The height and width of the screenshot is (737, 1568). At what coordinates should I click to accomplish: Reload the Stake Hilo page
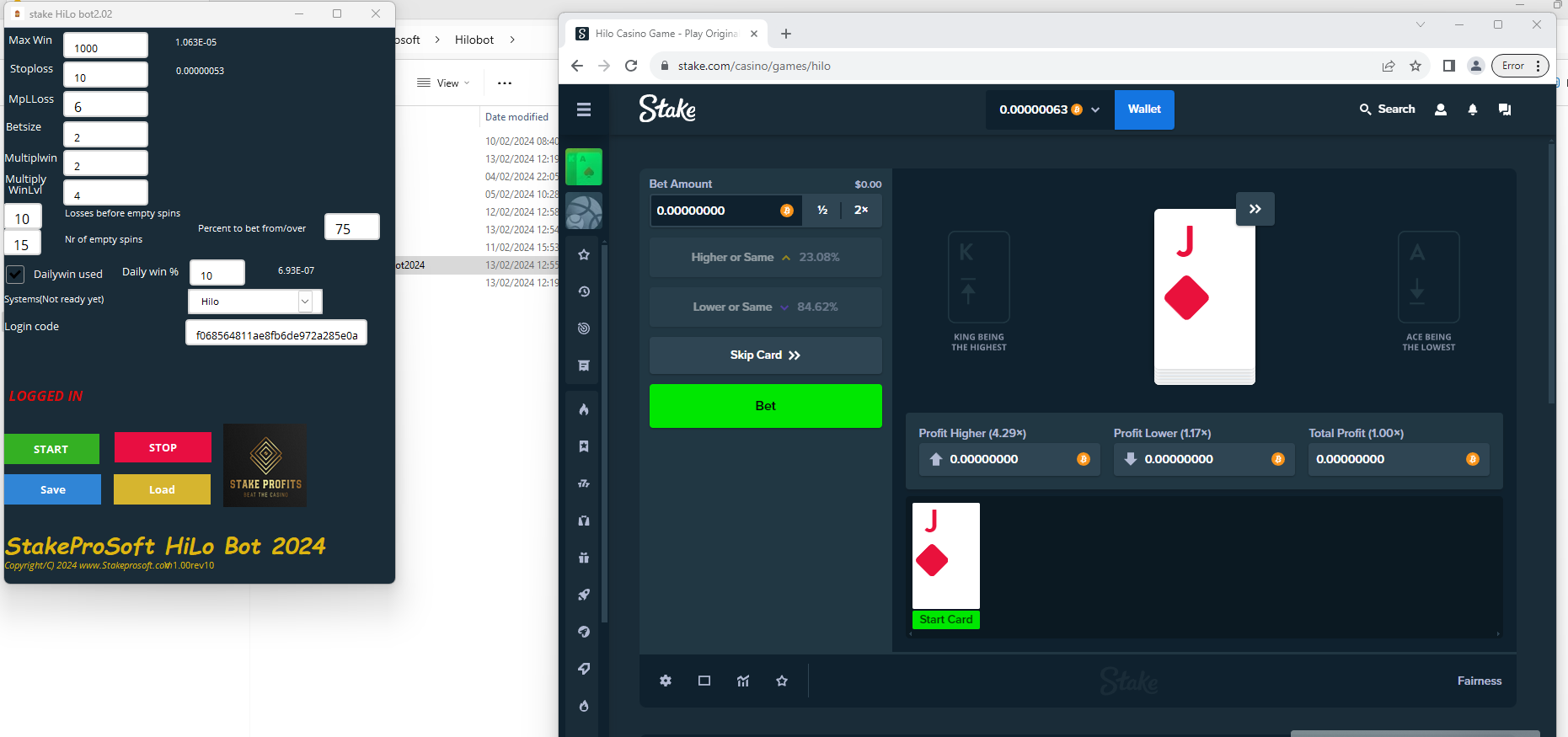point(631,66)
